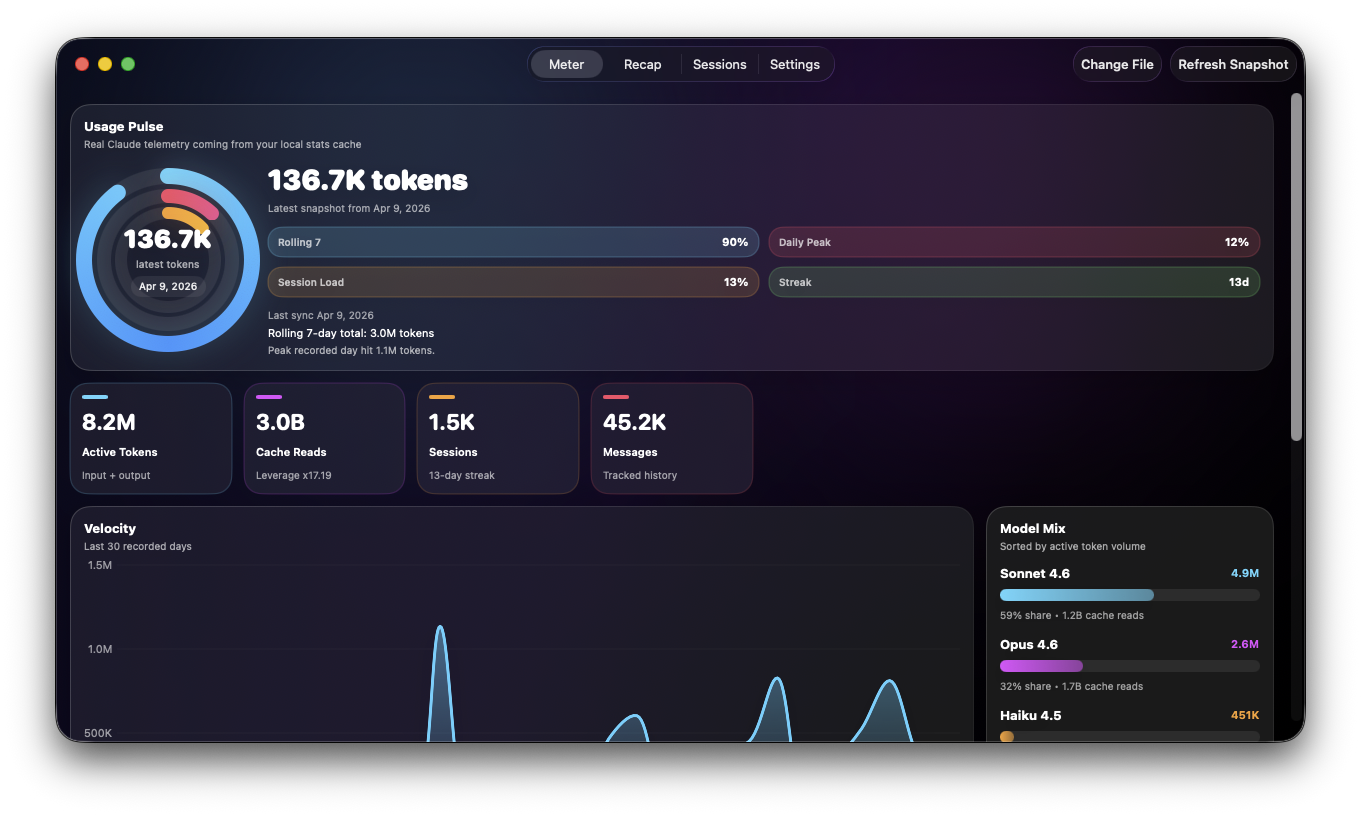Click the Streak progress bar
1361x816 pixels.
pyautogui.click(x=1014, y=282)
